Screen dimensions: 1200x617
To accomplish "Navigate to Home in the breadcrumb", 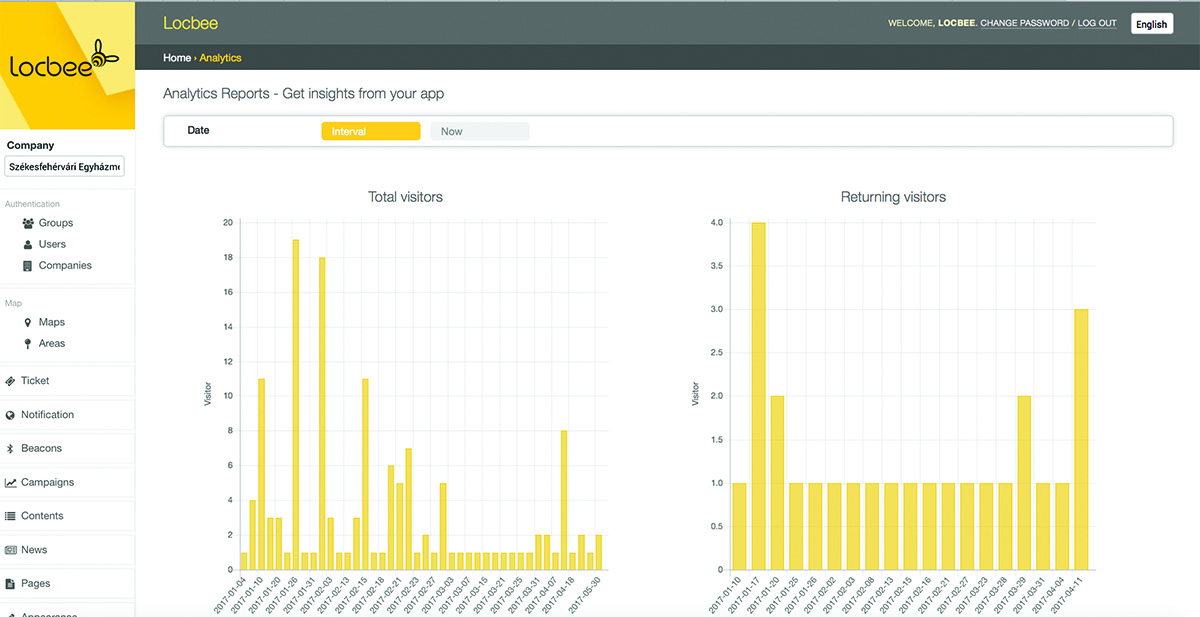I will click(x=176, y=58).
